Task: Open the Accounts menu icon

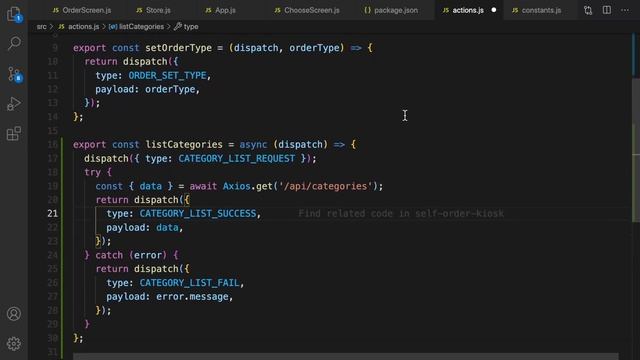Action: point(14,313)
